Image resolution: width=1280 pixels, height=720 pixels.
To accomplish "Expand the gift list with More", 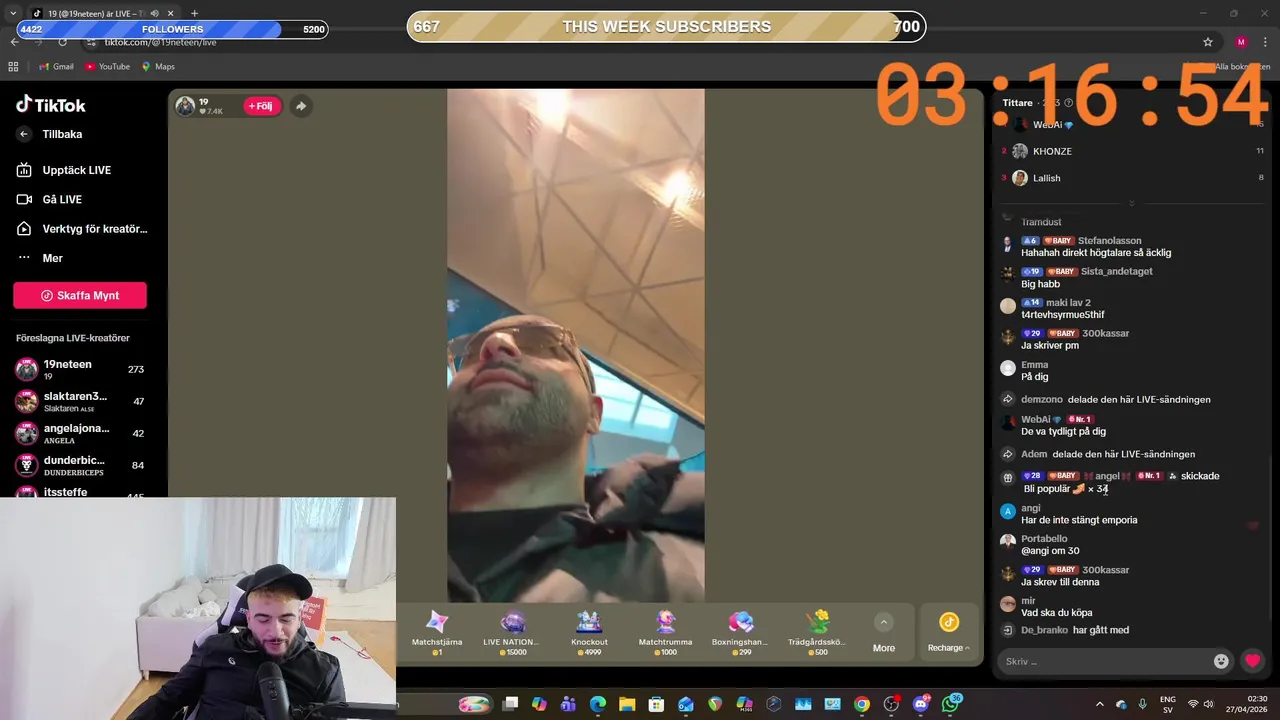I will 884,633.
